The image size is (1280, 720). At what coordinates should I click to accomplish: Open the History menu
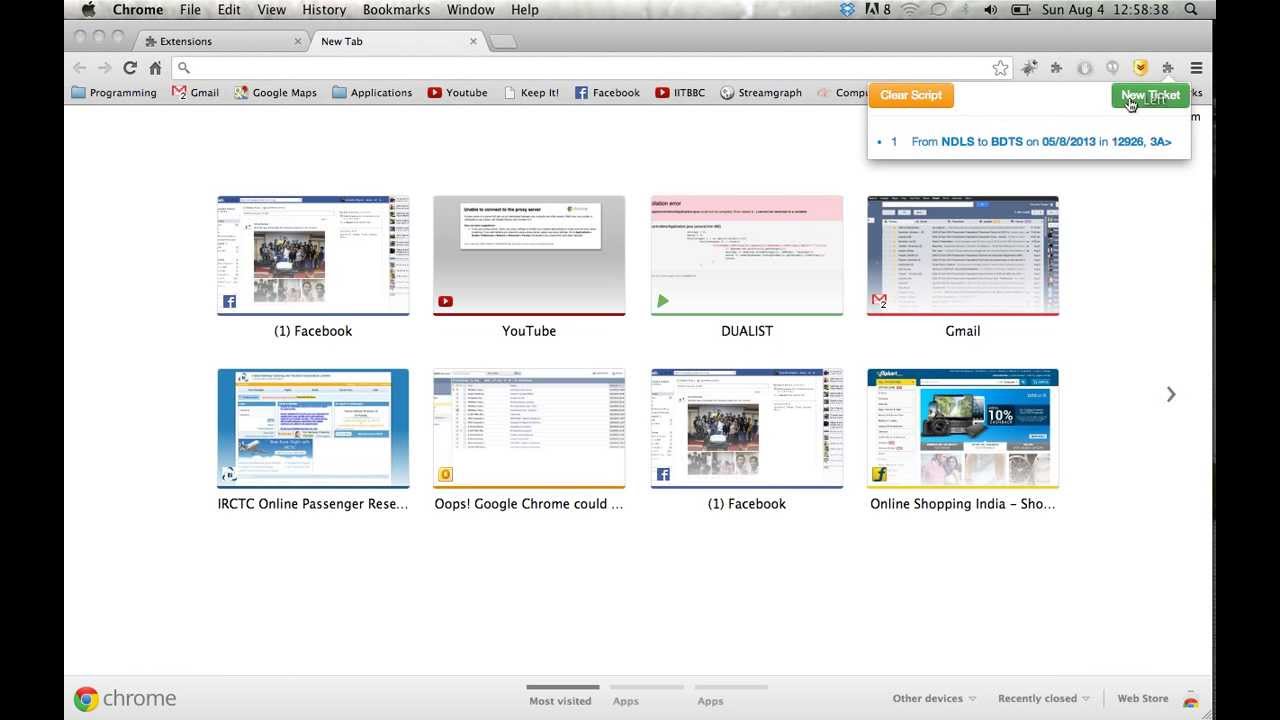pos(324,10)
